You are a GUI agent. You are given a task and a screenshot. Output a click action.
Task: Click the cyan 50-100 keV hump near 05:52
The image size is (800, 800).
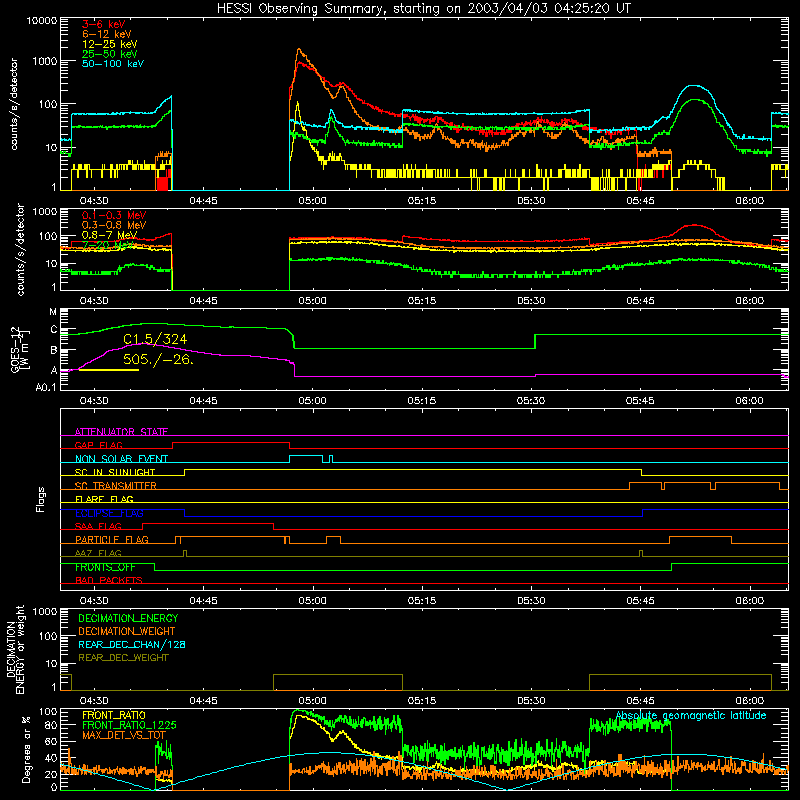tap(692, 87)
